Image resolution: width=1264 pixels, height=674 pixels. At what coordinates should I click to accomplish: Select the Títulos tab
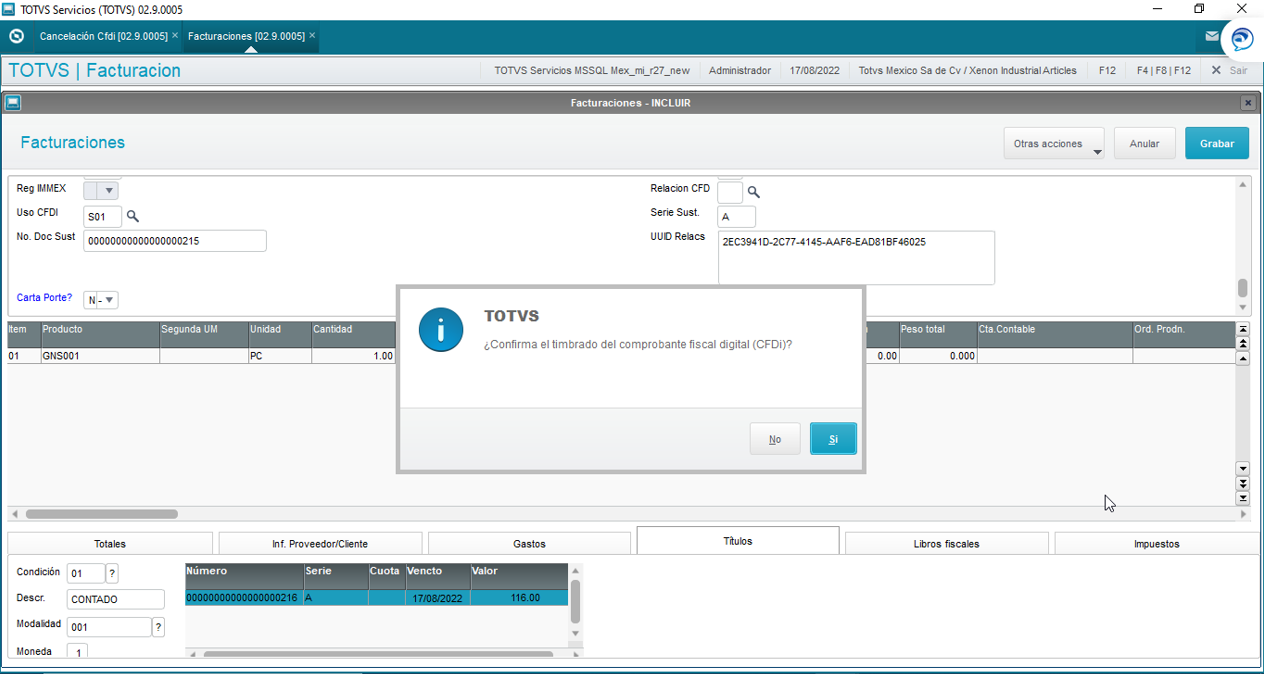coord(738,541)
